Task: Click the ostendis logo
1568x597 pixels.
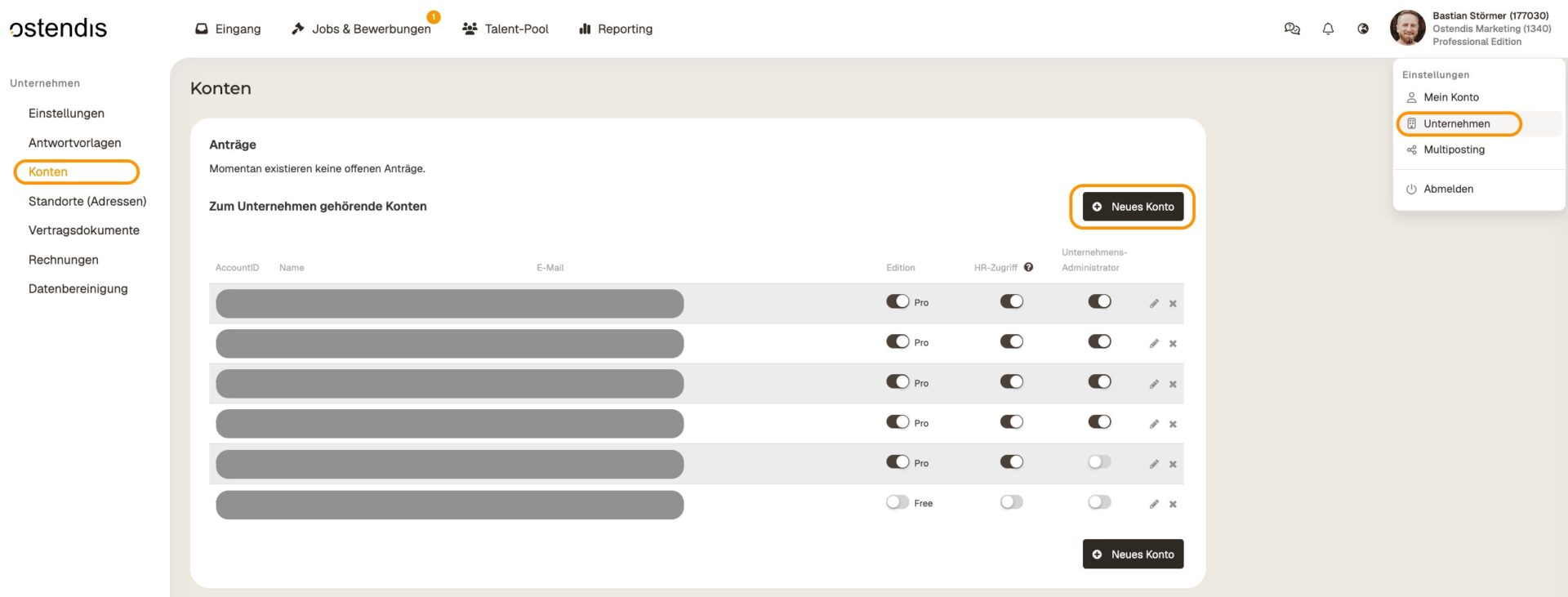Action: pyautogui.click(x=59, y=29)
